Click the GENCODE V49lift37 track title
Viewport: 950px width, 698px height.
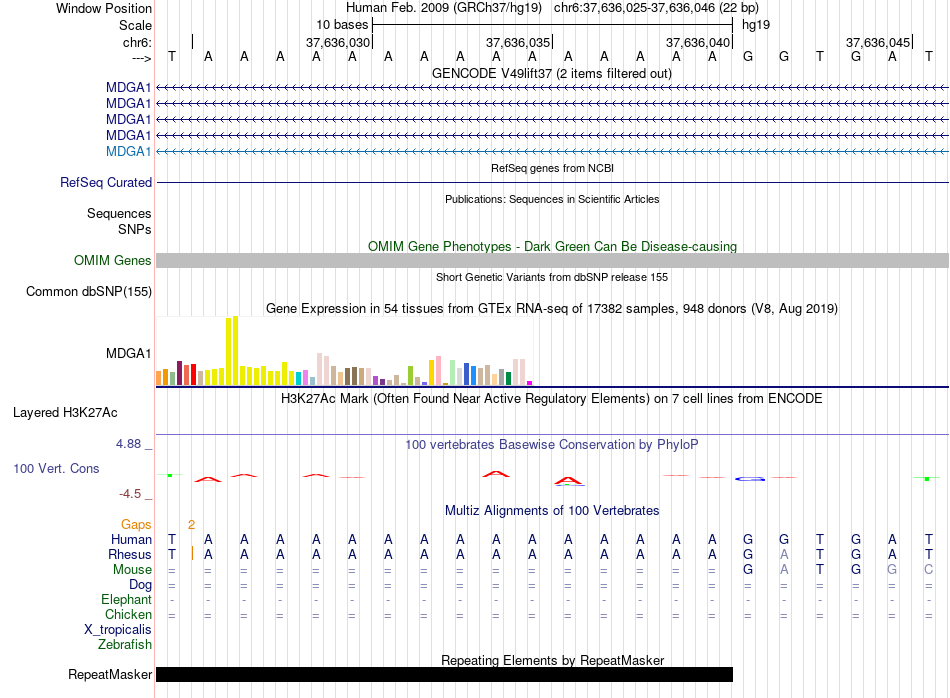[x=552, y=74]
